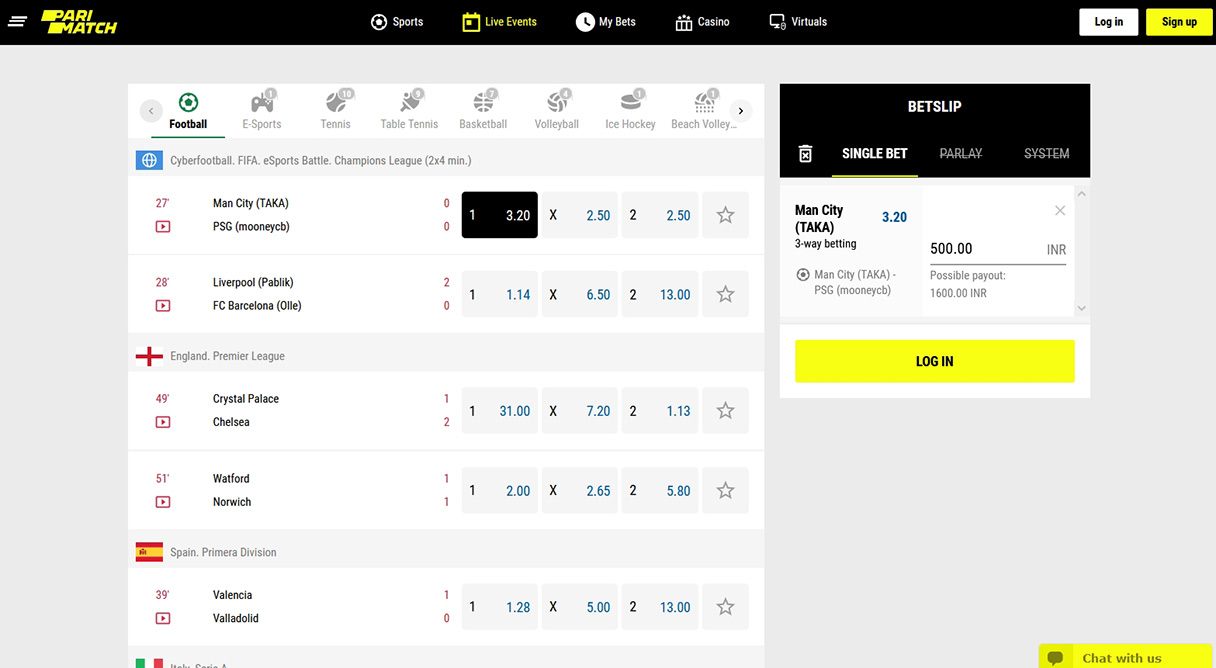Viewport: 1216px width, 668px height.
Task: Edit the 500.00 stake amount field
Action: coord(998,249)
